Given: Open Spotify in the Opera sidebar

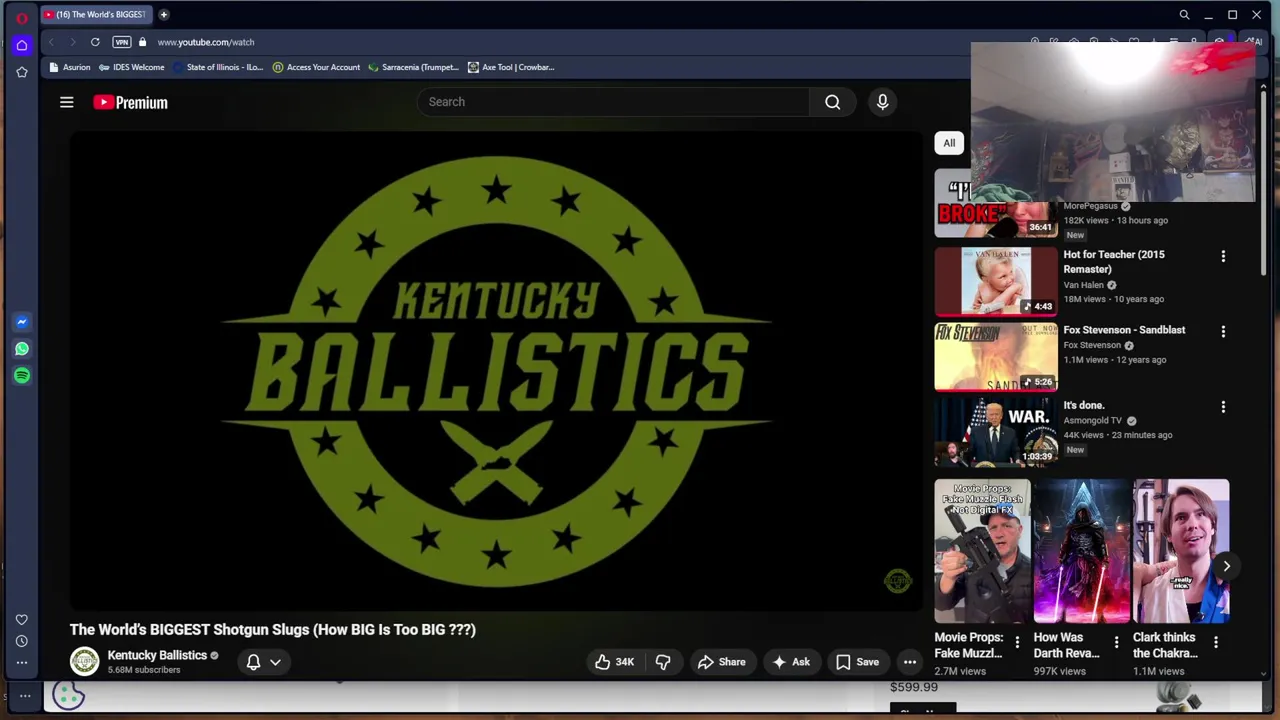Looking at the screenshot, I should (22, 375).
